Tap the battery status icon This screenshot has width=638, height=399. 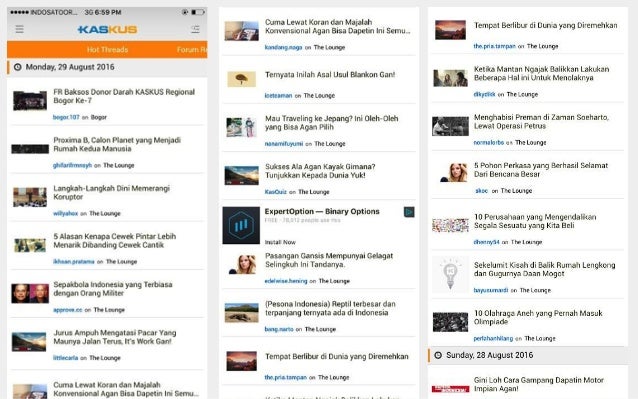198,12
